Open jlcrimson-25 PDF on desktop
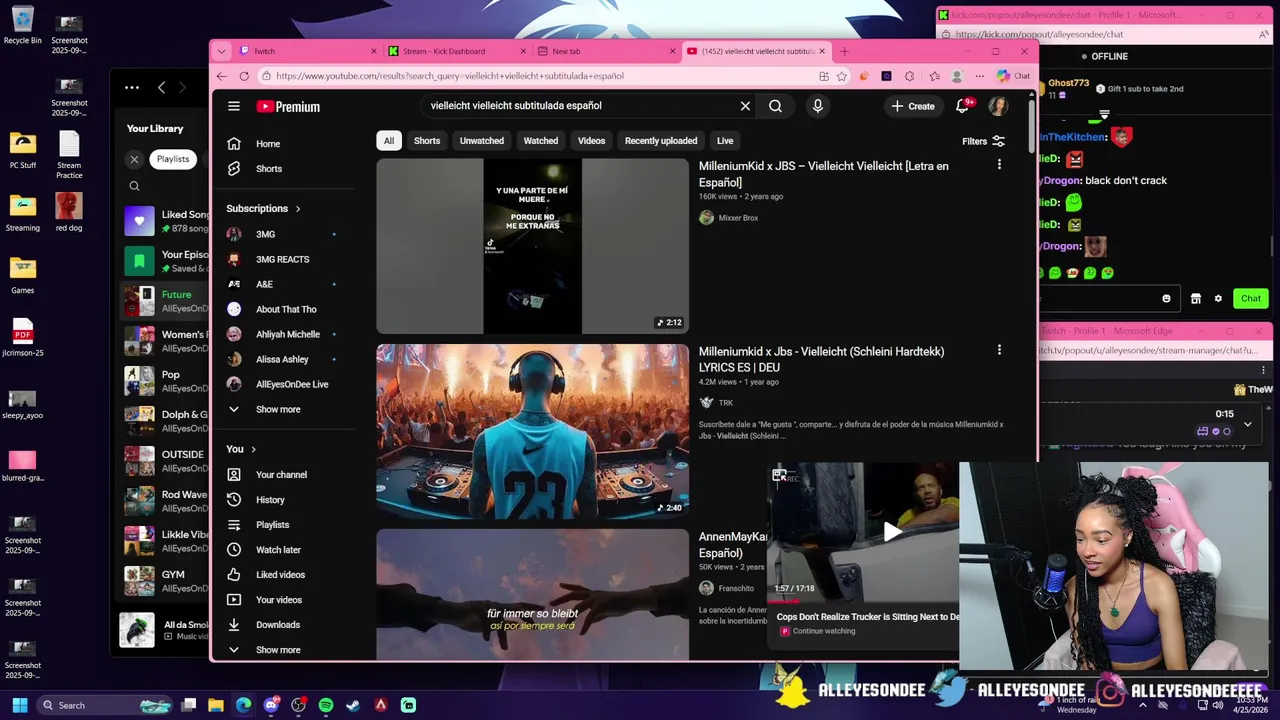The height and width of the screenshot is (720, 1280). tap(22, 338)
